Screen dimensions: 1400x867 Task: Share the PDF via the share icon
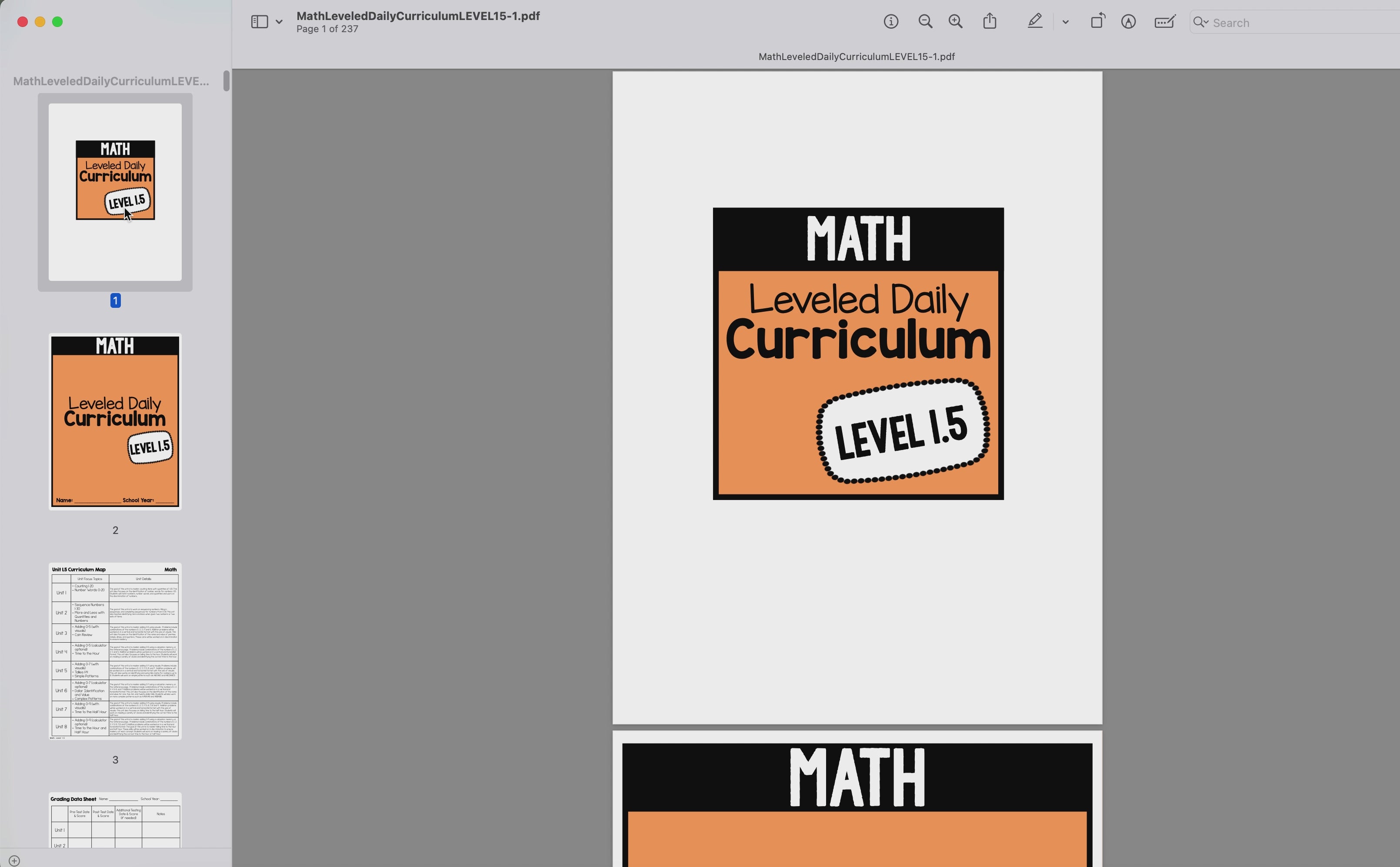tap(990, 21)
